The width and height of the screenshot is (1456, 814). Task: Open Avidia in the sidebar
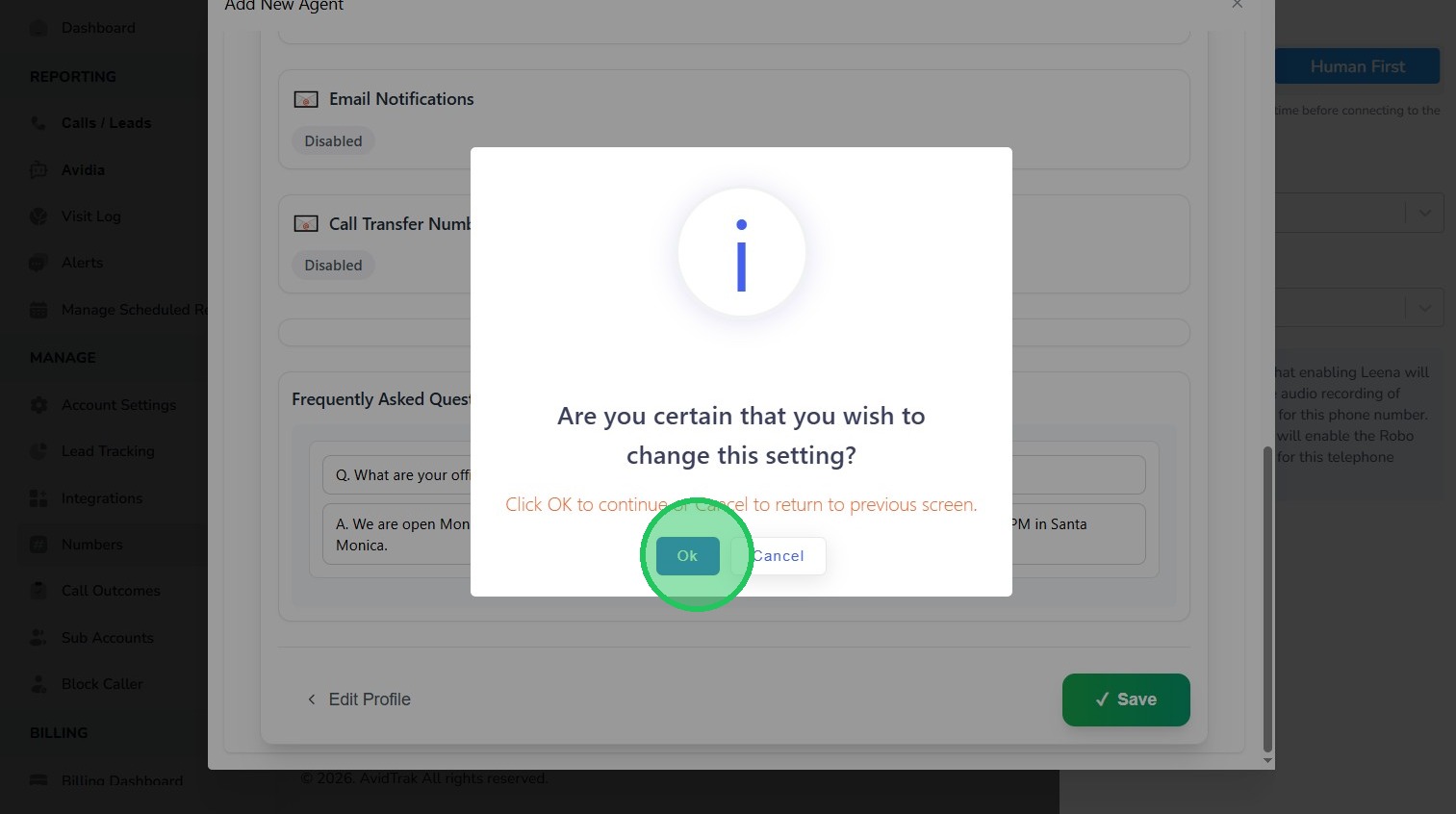[83, 170]
